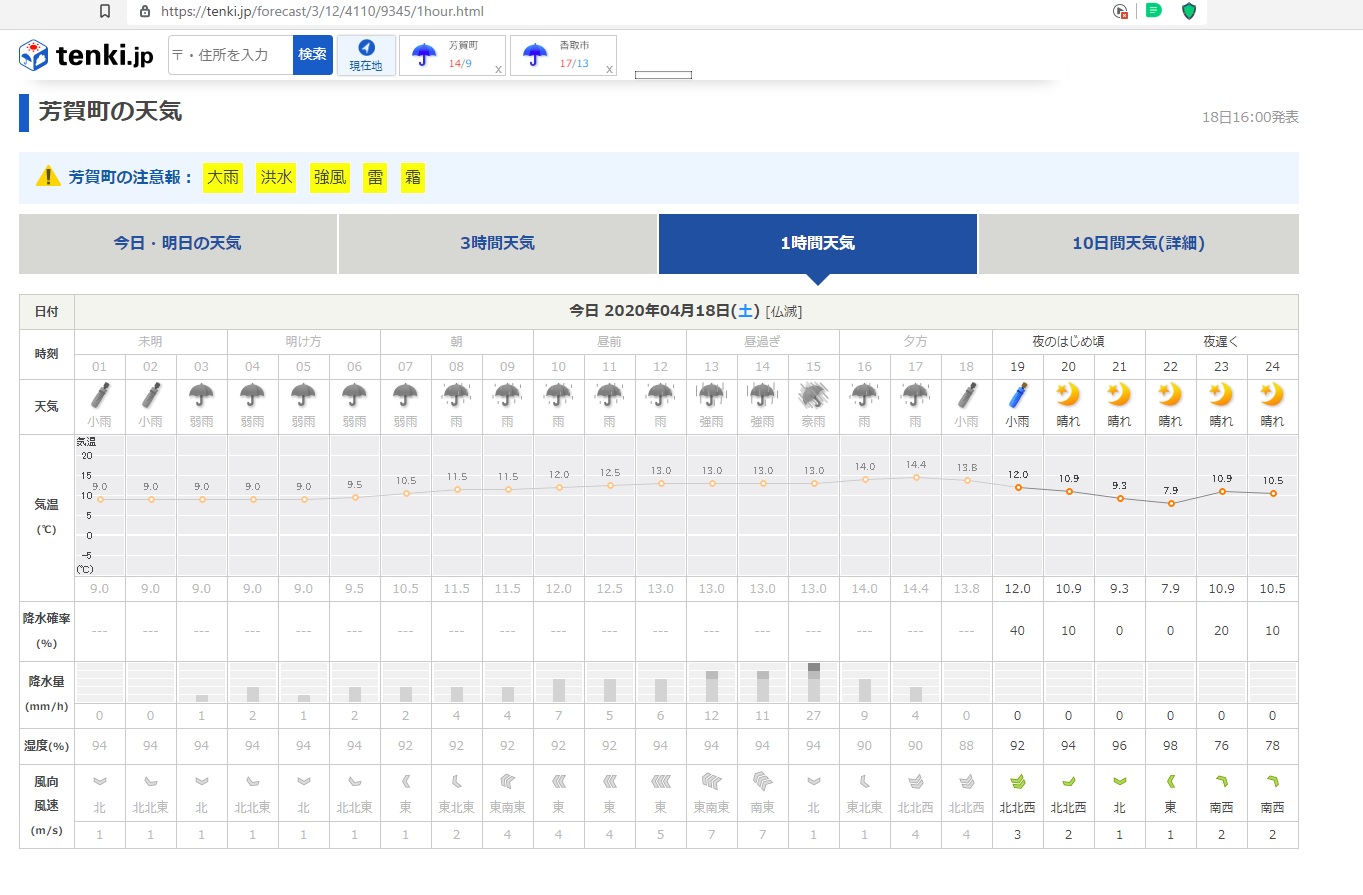Switch to the 3時間天気 tab
This screenshot has width=1363, height=895.
pyautogui.click(x=497, y=243)
